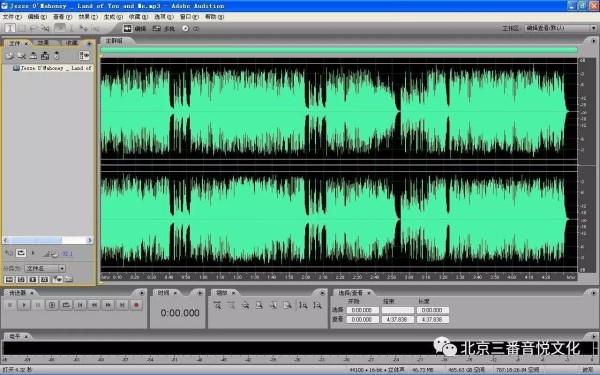Image resolution: width=600 pixels, height=375 pixels.
Task: Open the workspace dropdown at top right
Action: coord(561,28)
